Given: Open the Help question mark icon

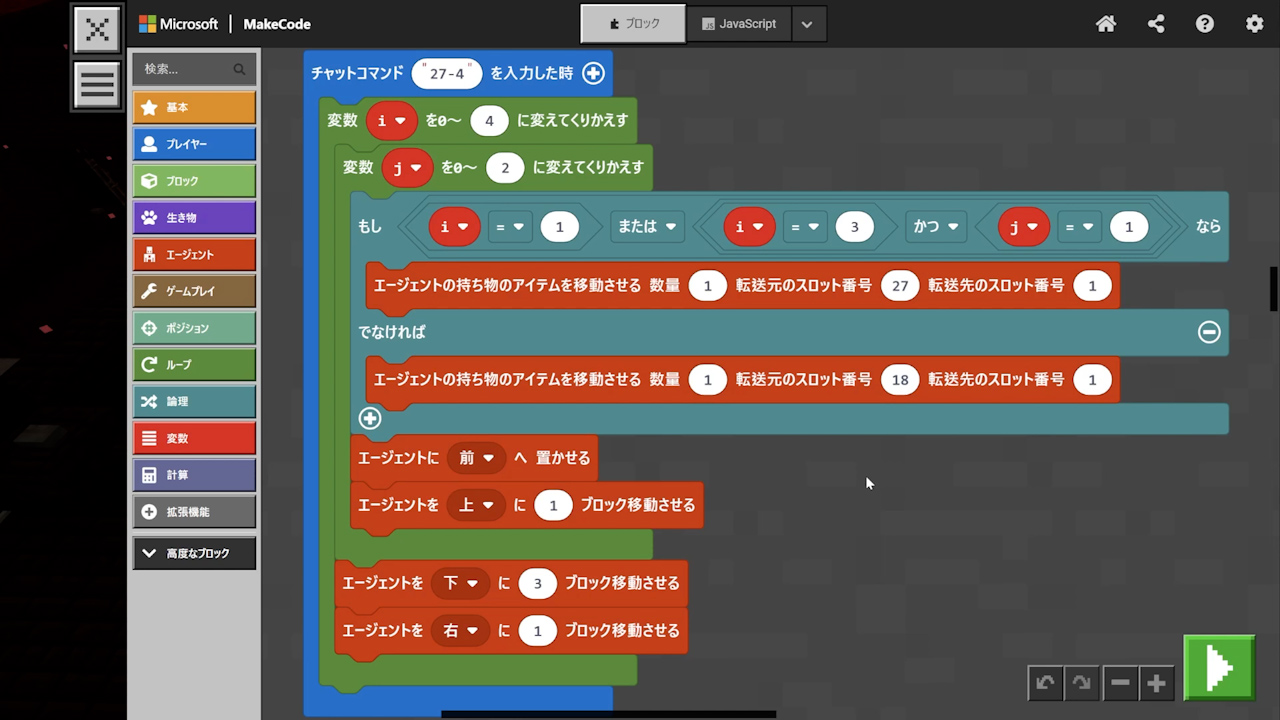Looking at the screenshot, I should pyautogui.click(x=1205, y=24).
